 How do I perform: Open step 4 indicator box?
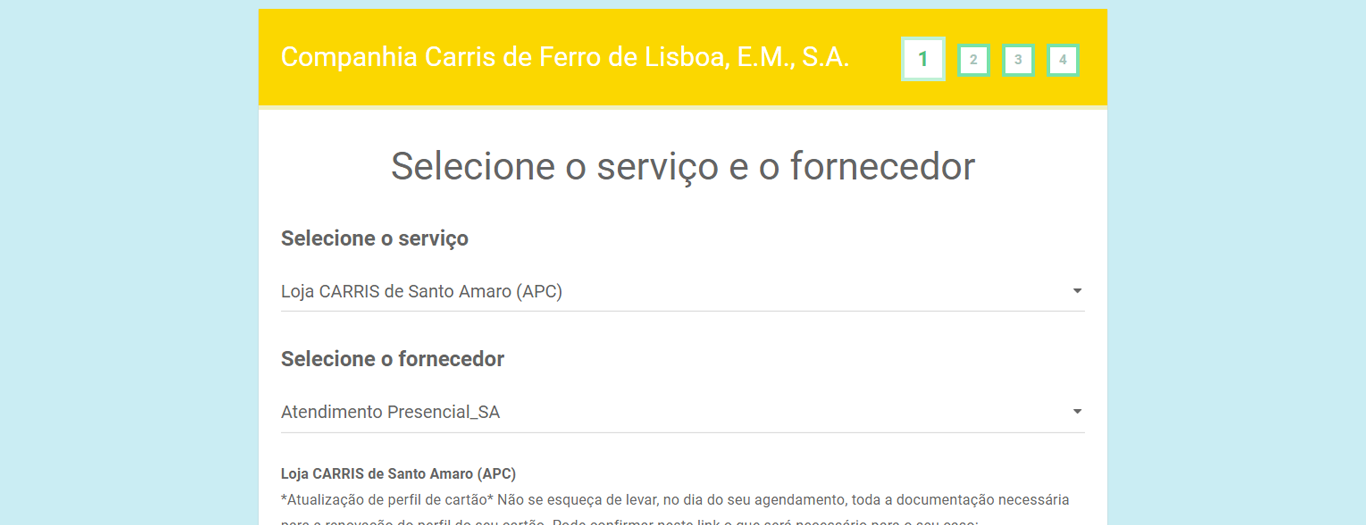[x=1062, y=60]
